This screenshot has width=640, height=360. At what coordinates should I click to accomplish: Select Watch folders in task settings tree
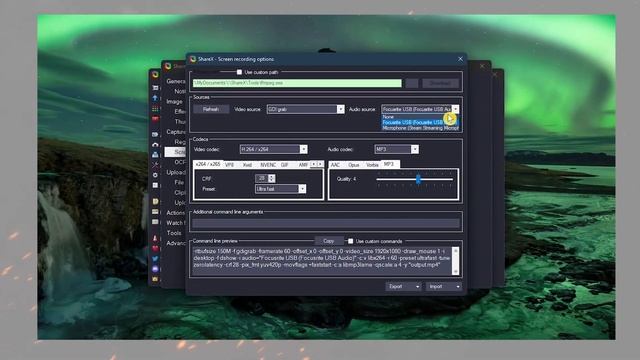(176, 223)
